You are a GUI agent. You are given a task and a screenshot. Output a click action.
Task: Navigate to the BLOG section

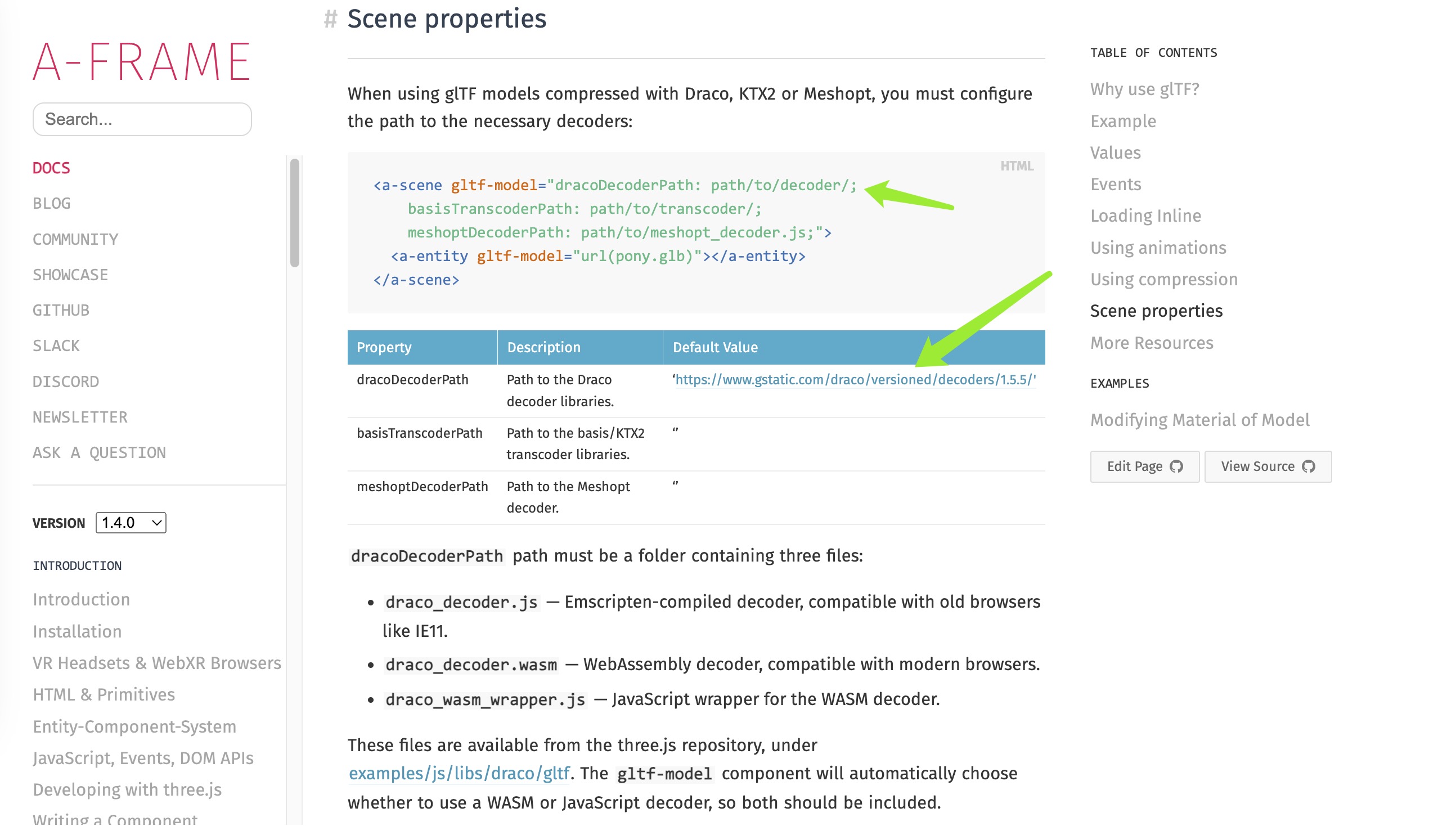coord(52,203)
